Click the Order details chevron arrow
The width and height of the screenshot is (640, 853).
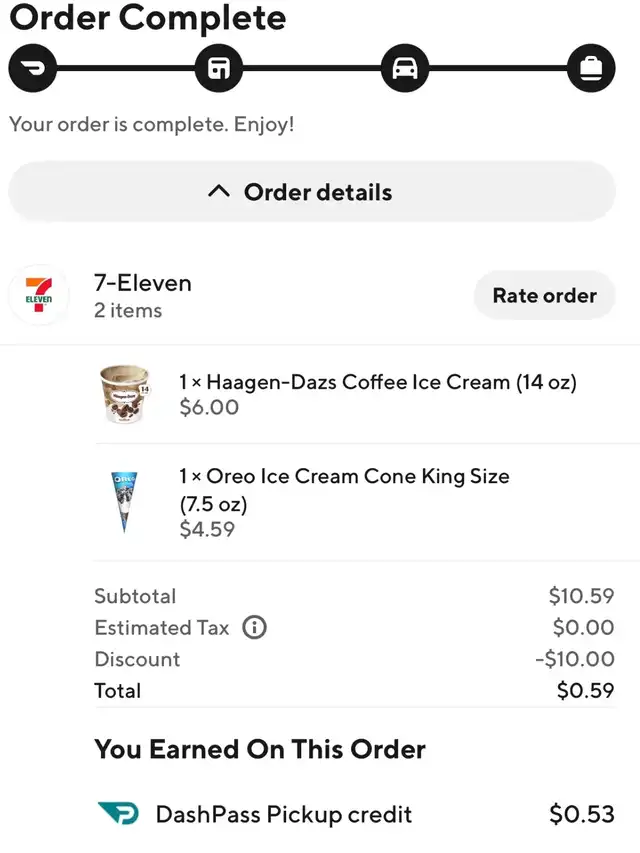coord(219,192)
